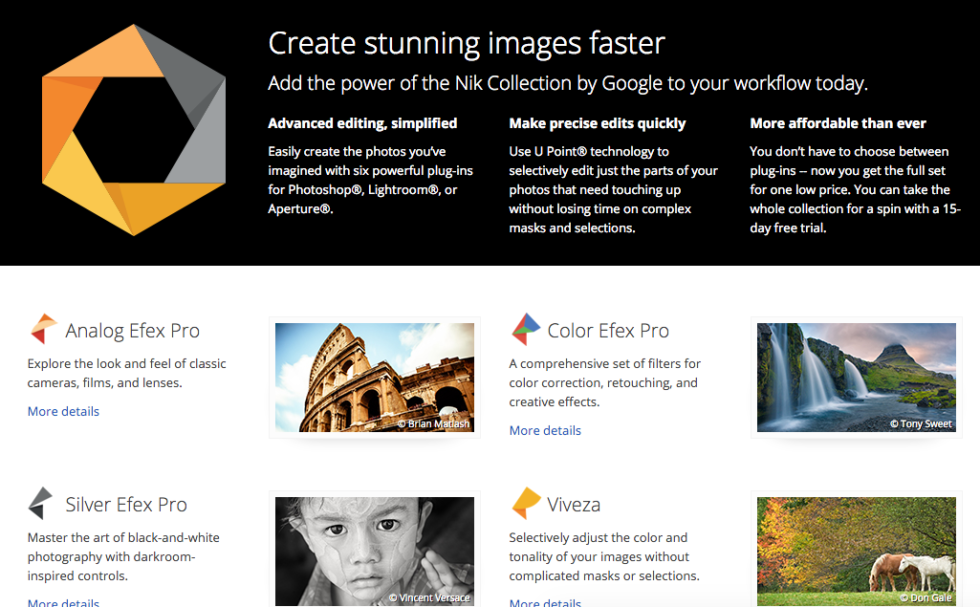Click the horses photo by Don Gale
This screenshot has height=607, width=980.
pos(856,551)
